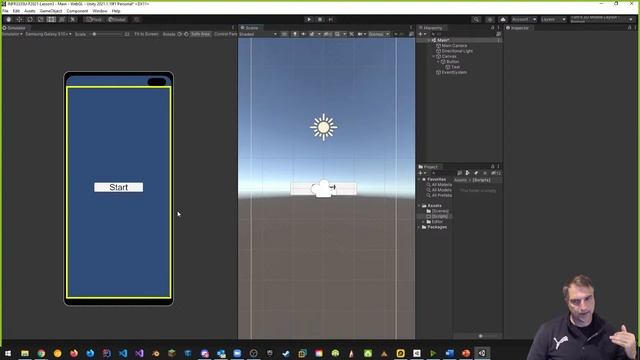Open Visual Studio Code from taskbar
Viewport: 640px width, 360px height.
click(123, 353)
